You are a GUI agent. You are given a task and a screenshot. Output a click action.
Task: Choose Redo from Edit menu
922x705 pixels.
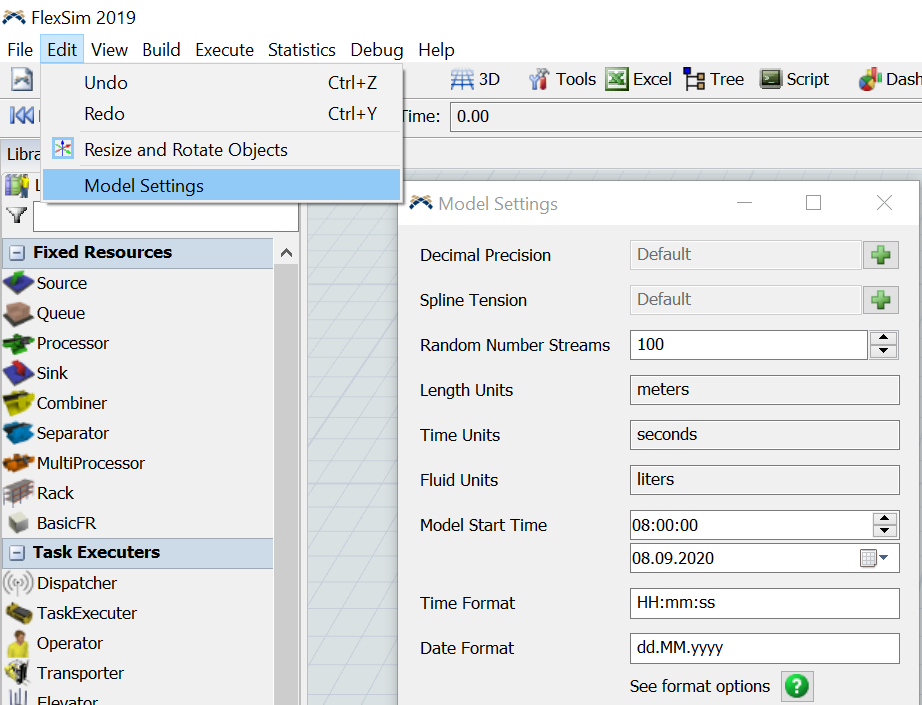click(x=222, y=113)
